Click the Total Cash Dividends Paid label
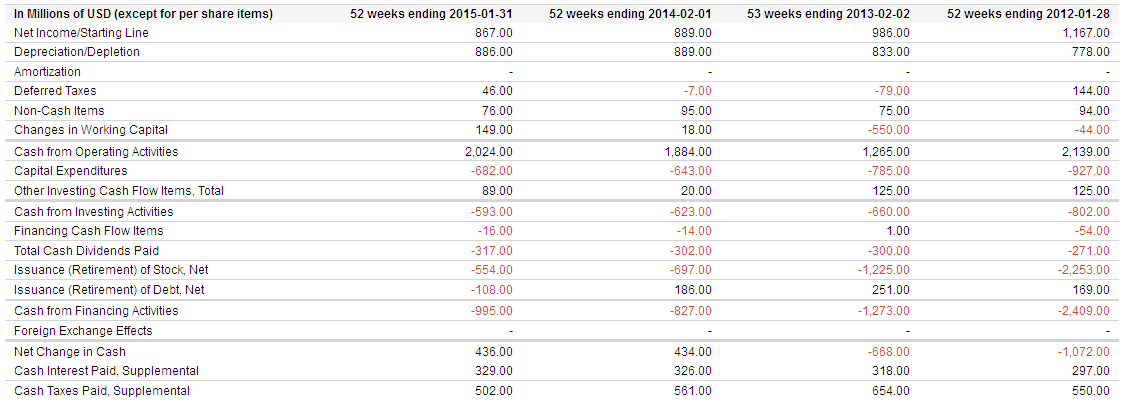The width and height of the screenshot is (1131, 408). coord(87,251)
